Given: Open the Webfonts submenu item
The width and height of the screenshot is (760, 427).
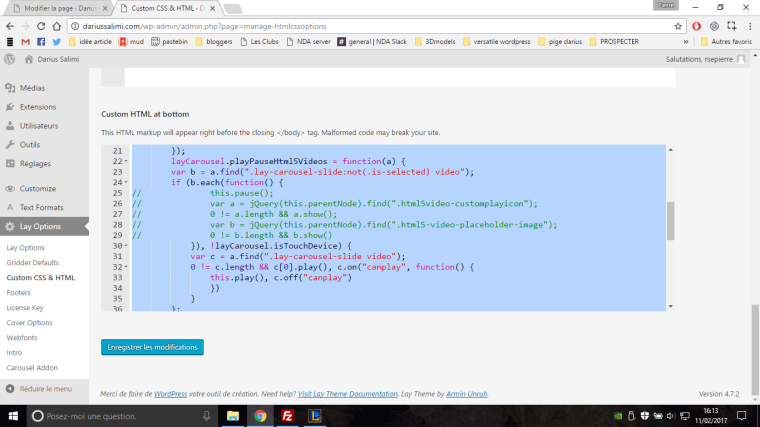Looking at the screenshot, I should (x=23, y=337).
